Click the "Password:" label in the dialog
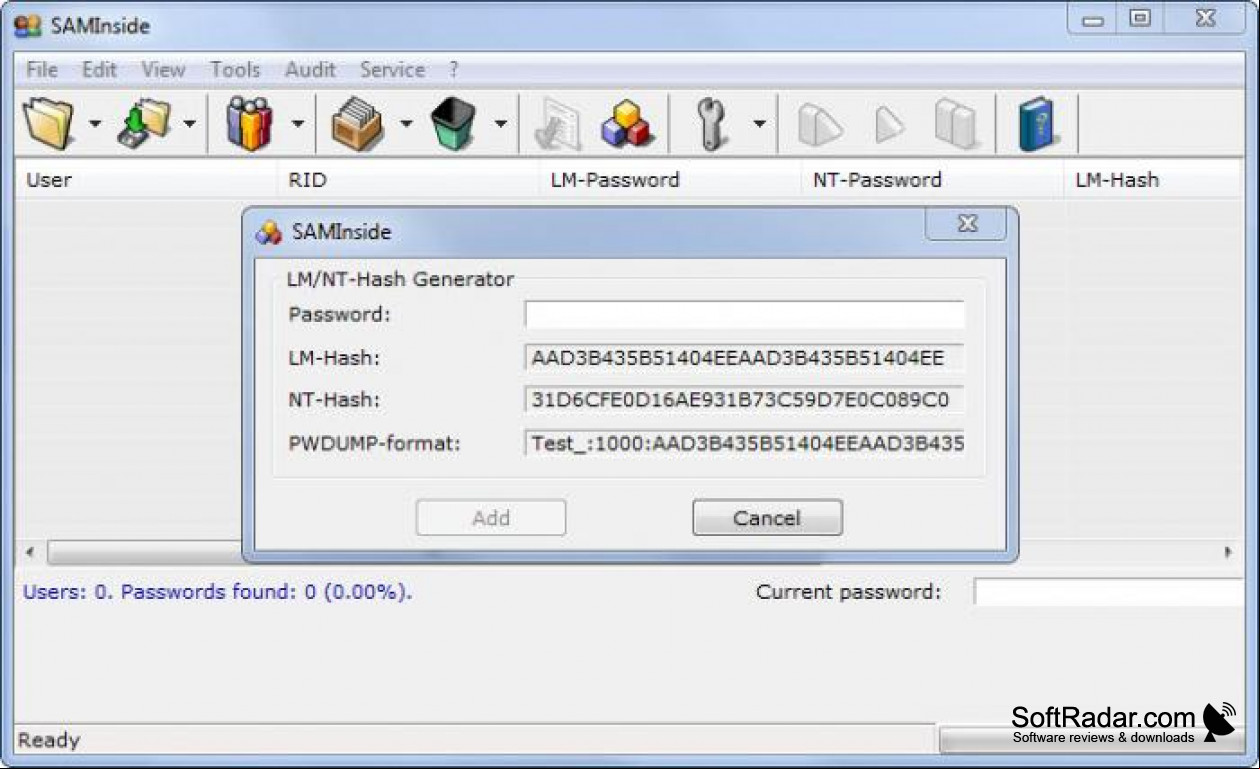Image resolution: width=1260 pixels, height=769 pixels. 339,315
